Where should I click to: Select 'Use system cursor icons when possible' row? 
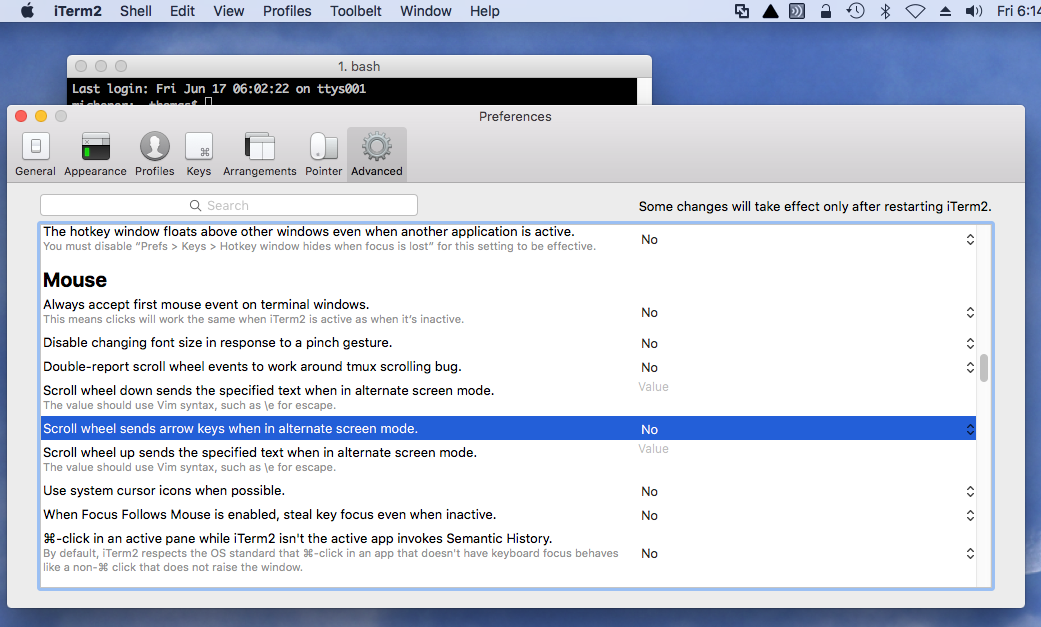click(509, 491)
